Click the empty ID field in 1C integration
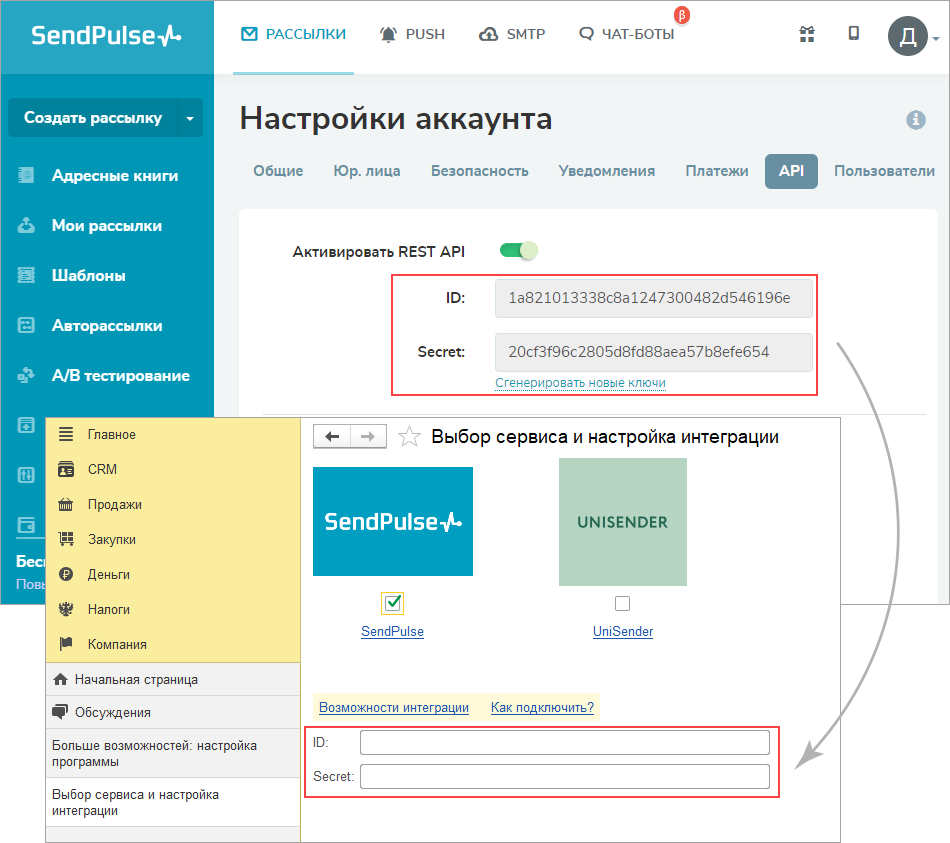Viewport: 950px width, 843px height. pos(565,742)
